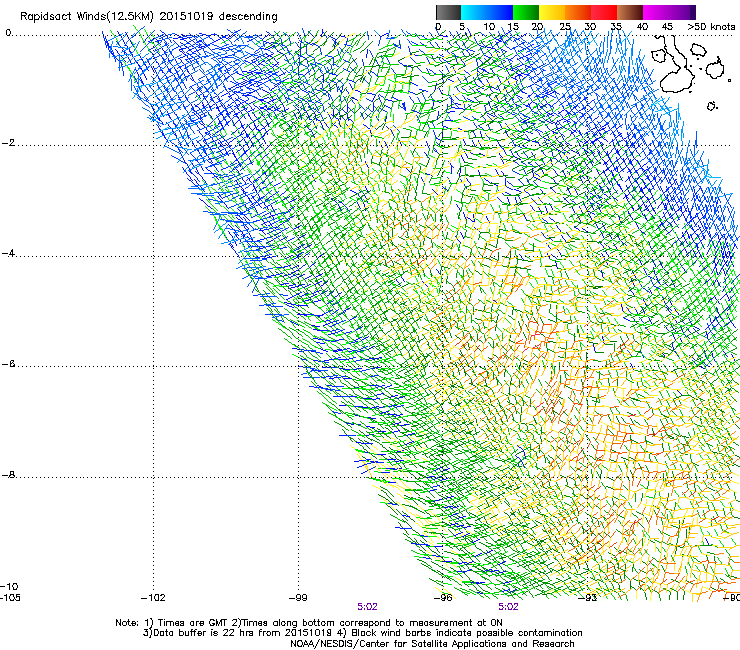Viewport: 740px width, 650px height.
Task: Click the '15' legend scale label
Action: [x=513, y=26]
